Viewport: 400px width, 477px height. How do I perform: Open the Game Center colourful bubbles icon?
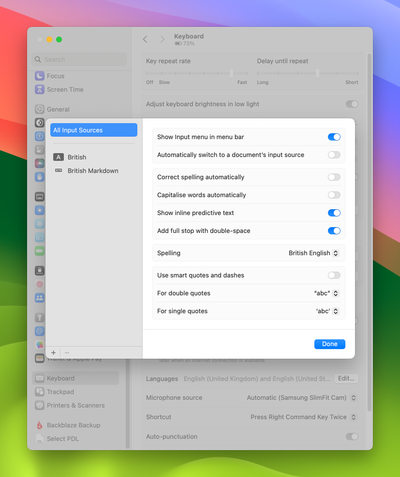pos(40,345)
